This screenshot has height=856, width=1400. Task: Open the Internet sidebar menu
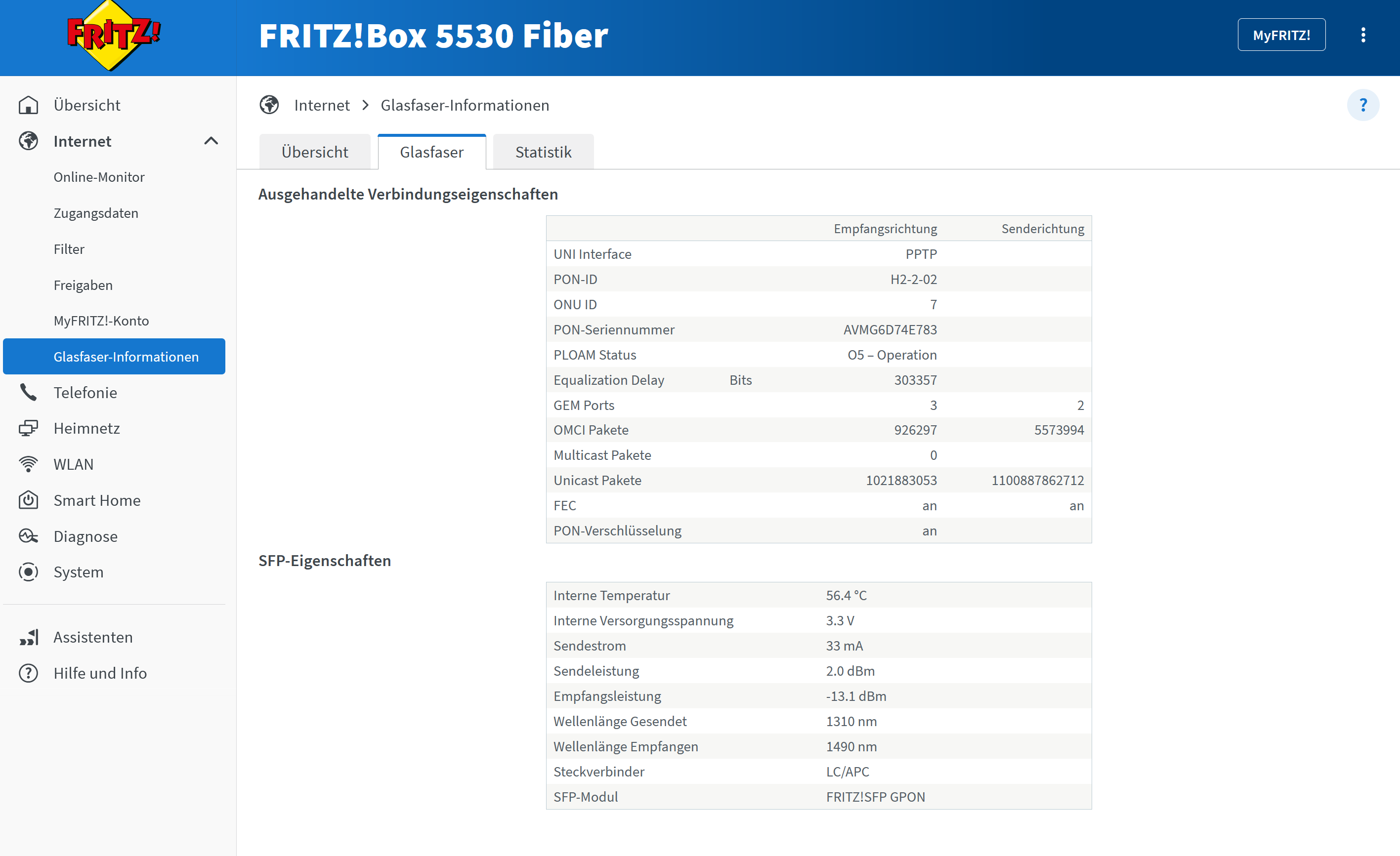coord(83,141)
